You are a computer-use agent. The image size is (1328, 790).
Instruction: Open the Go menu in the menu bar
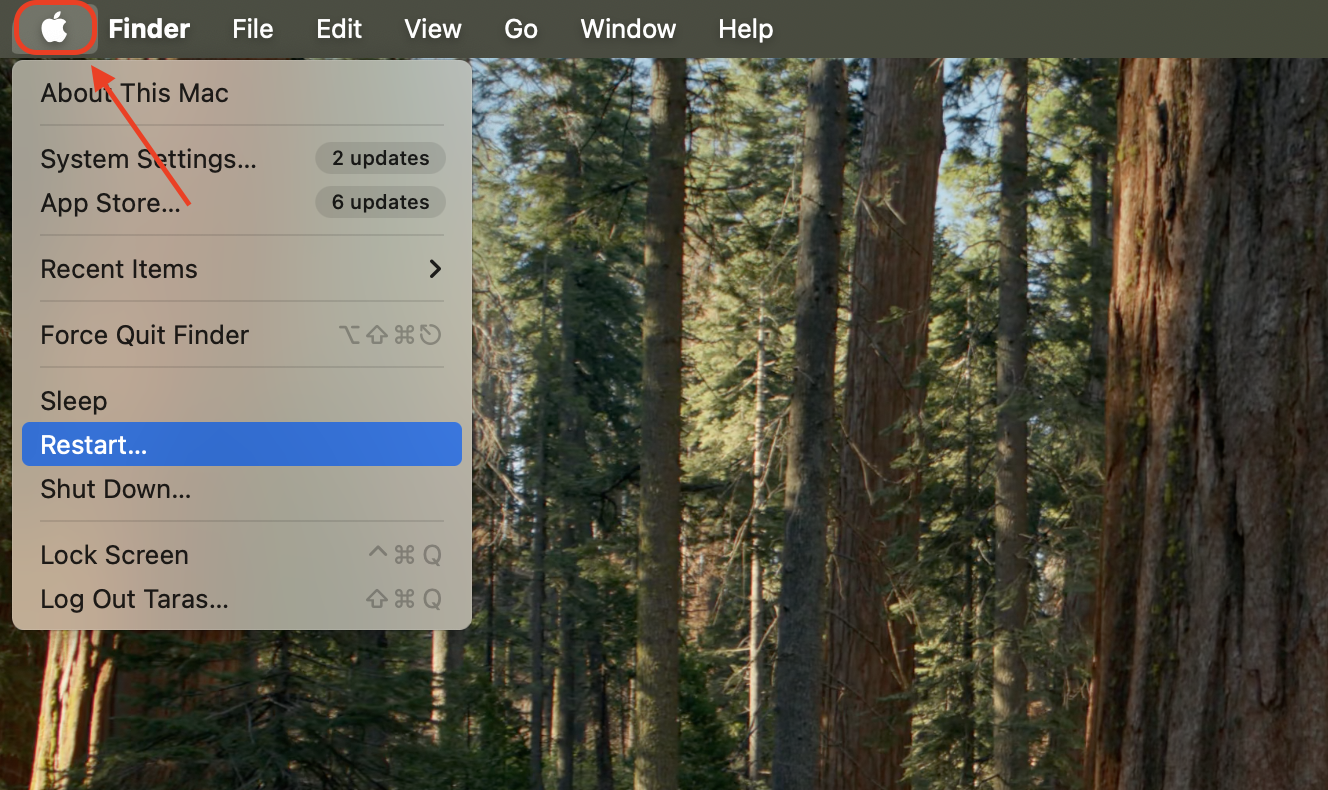pos(520,28)
